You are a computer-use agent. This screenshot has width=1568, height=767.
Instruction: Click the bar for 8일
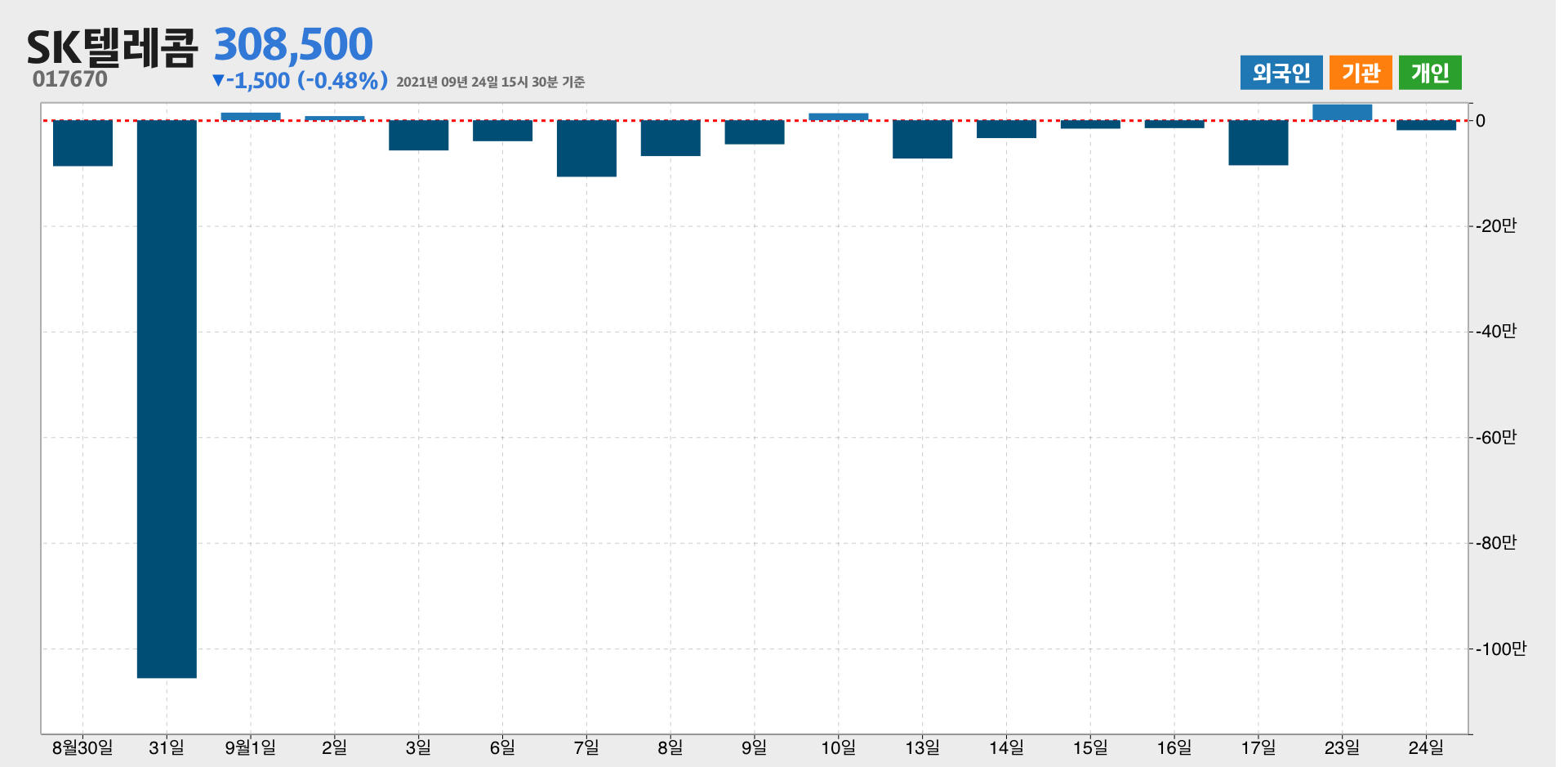tap(670, 138)
